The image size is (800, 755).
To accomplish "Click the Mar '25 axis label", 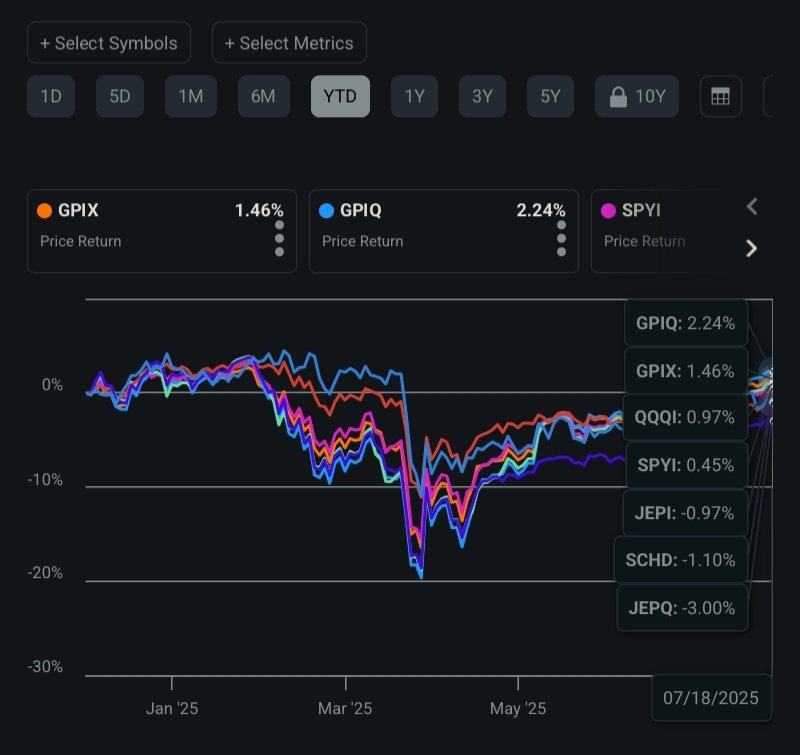I will tap(345, 709).
